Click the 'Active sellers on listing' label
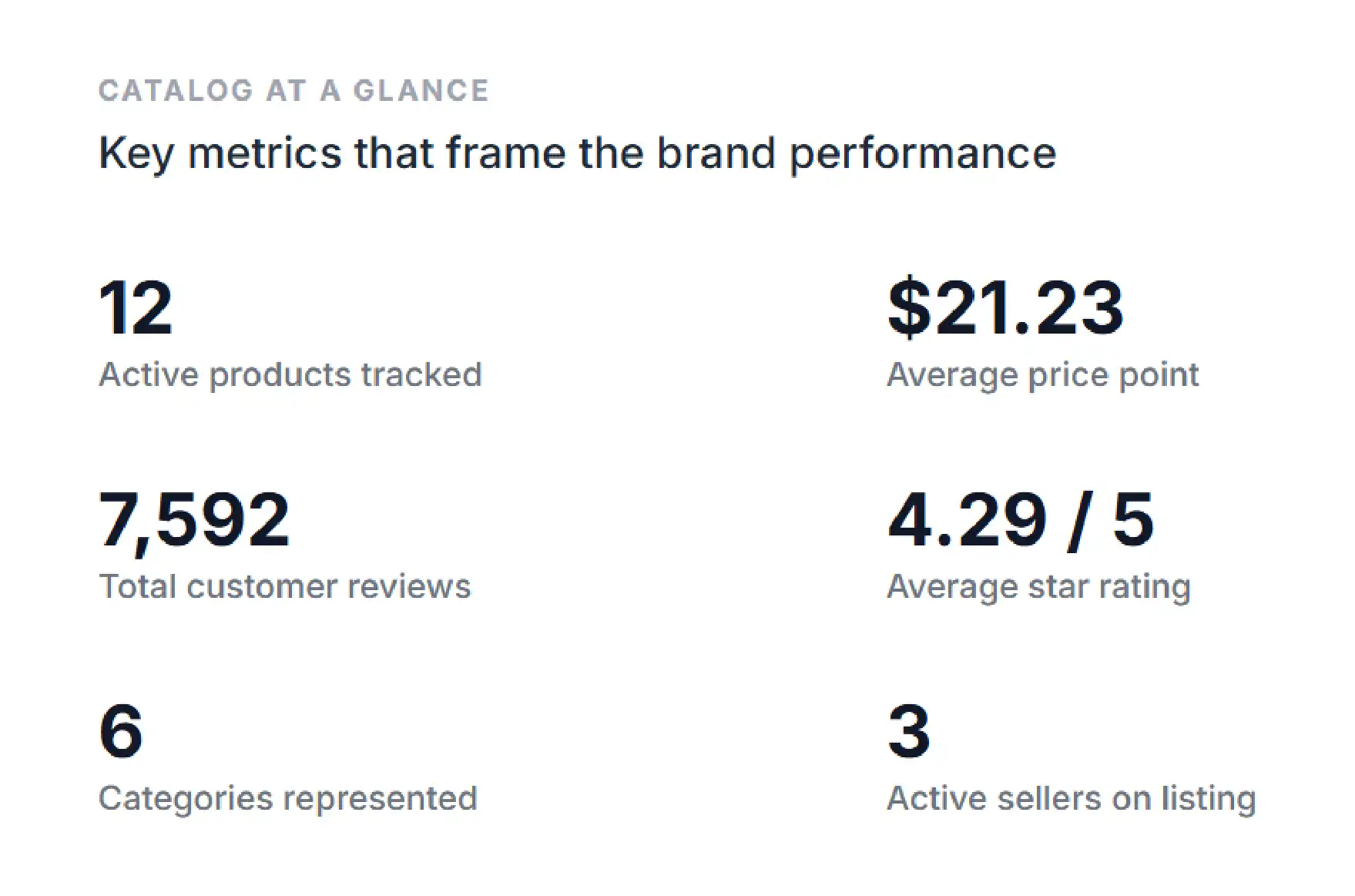1355x896 pixels. point(1072,799)
